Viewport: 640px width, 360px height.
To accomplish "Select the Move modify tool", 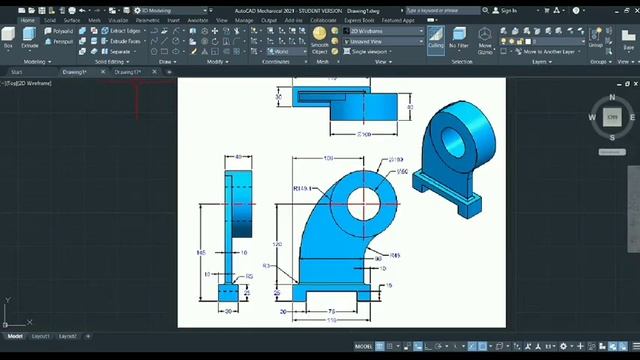I will pos(215,31).
